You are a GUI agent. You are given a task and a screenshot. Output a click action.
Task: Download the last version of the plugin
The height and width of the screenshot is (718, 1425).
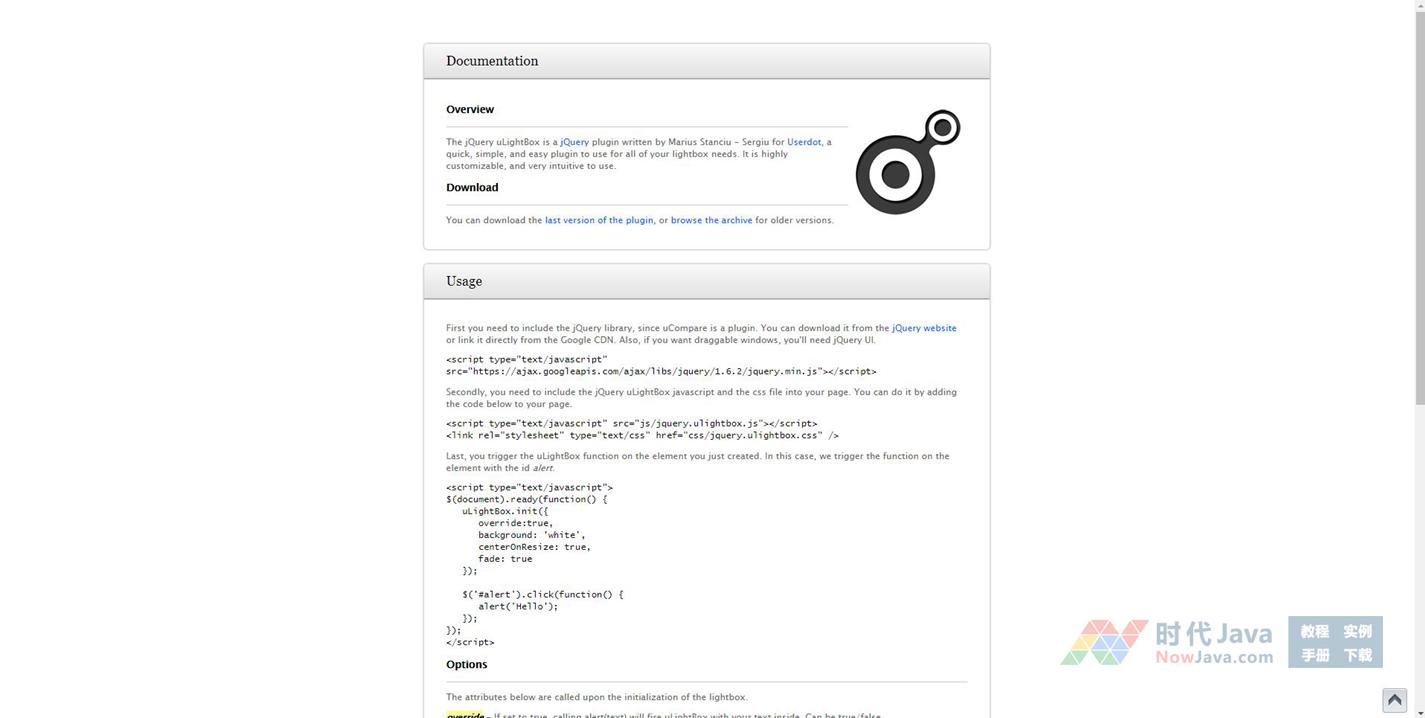tap(599, 220)
